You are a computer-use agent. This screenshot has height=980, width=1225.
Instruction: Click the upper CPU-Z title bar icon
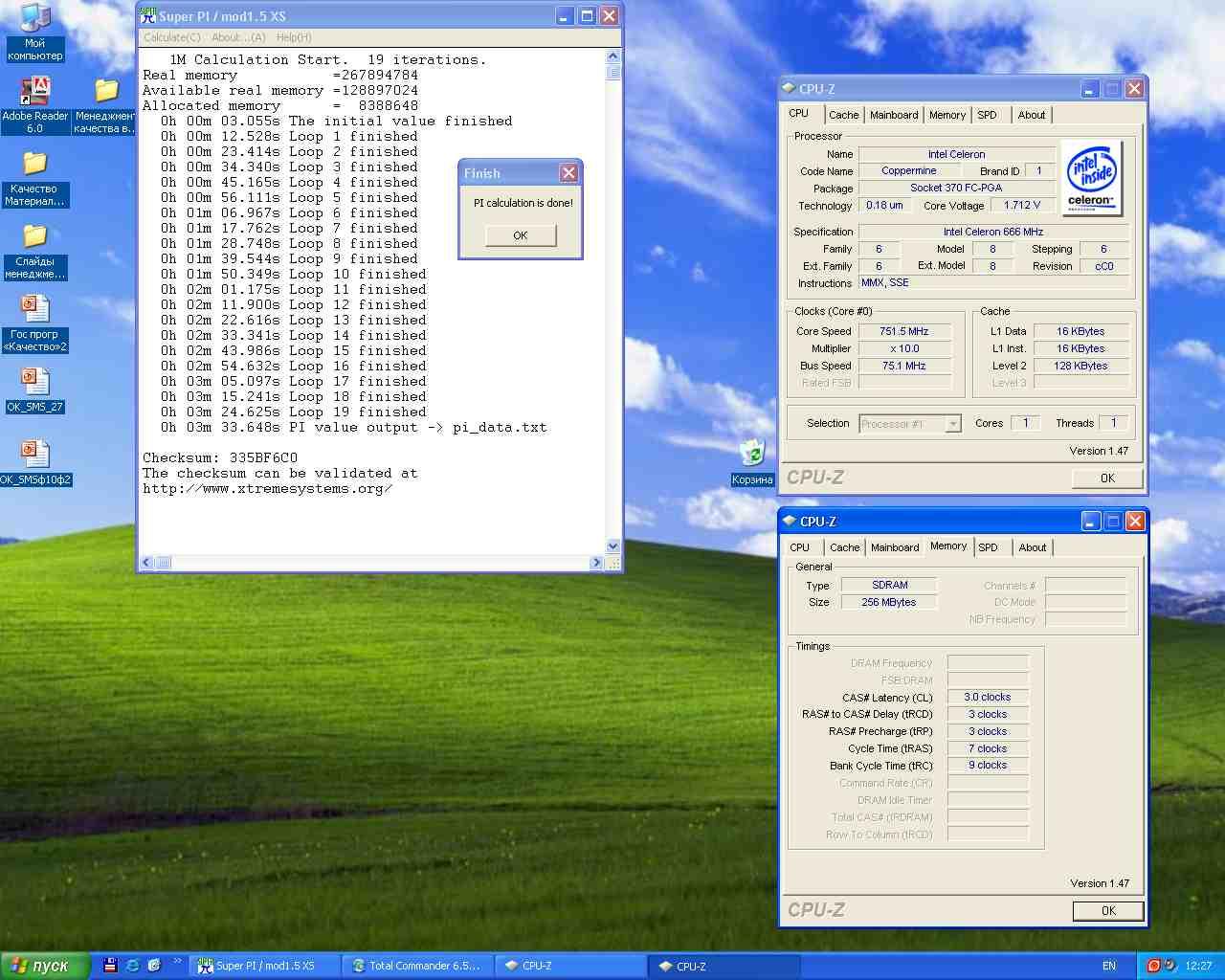pos(790,88)
